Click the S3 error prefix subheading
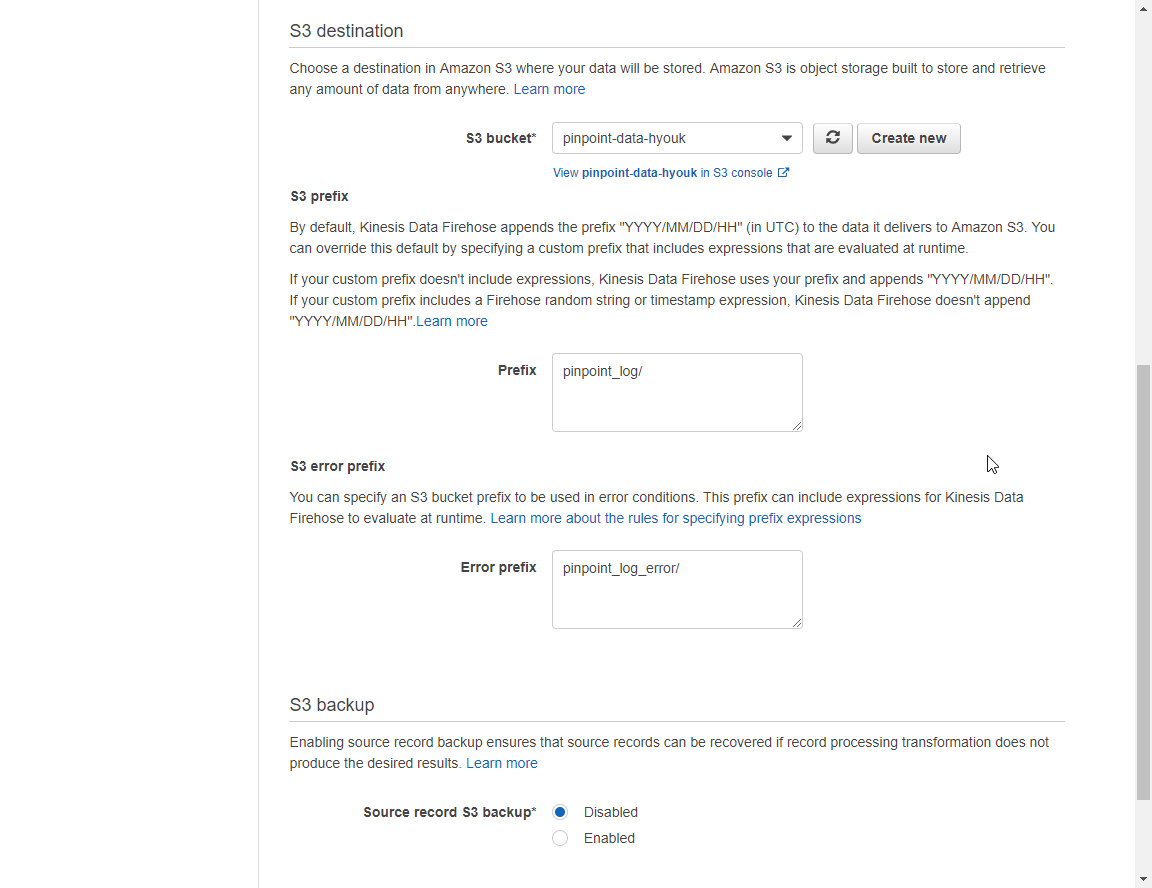 tap(338, 466)
